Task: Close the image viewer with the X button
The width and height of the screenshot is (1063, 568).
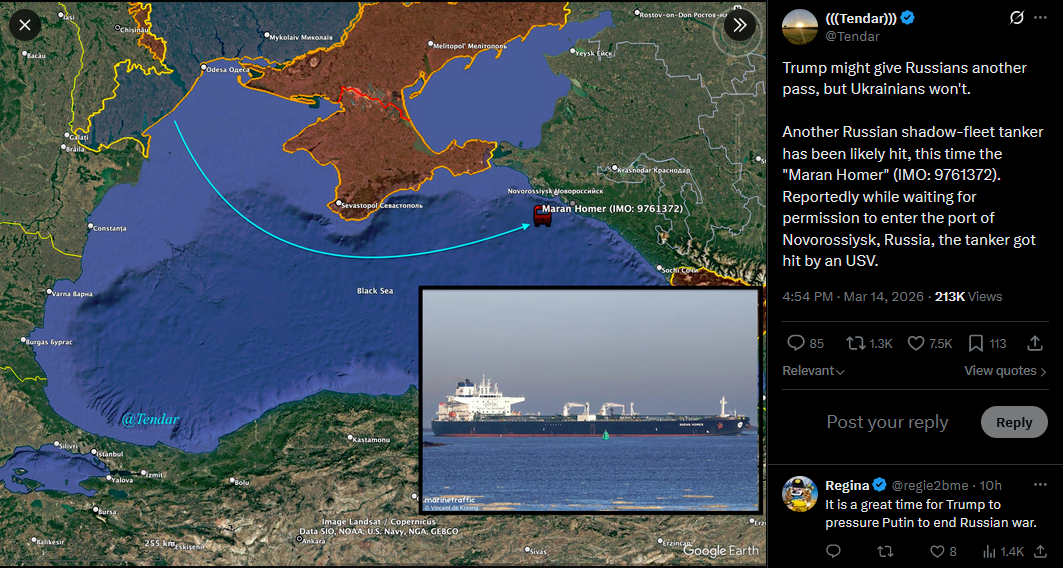Action: [25, 26]
